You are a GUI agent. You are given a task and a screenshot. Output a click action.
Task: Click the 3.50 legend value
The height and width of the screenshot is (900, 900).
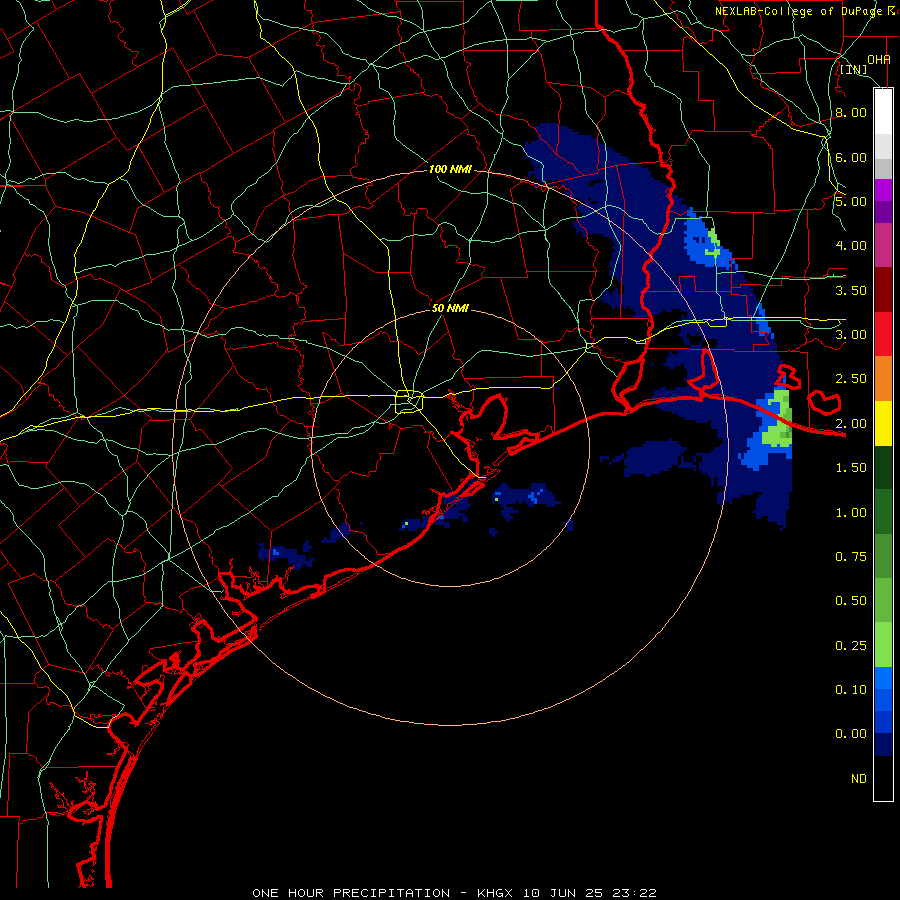click(851, 290)
